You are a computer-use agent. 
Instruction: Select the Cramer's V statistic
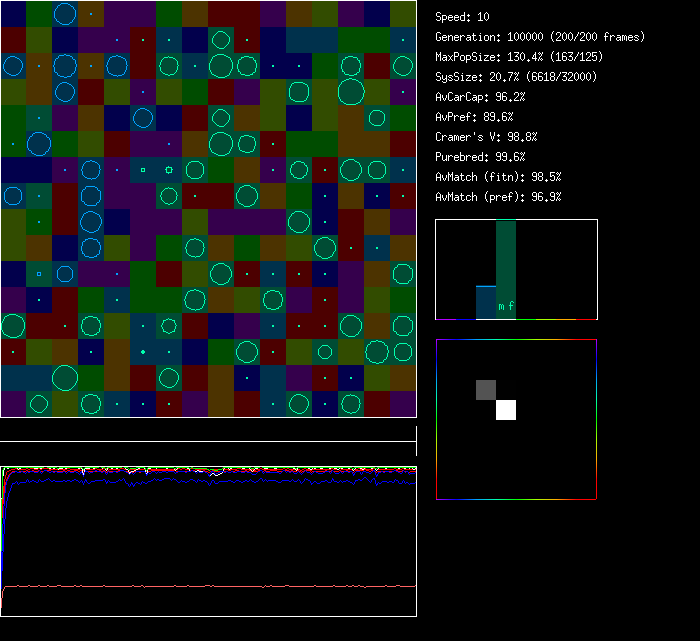486,137
